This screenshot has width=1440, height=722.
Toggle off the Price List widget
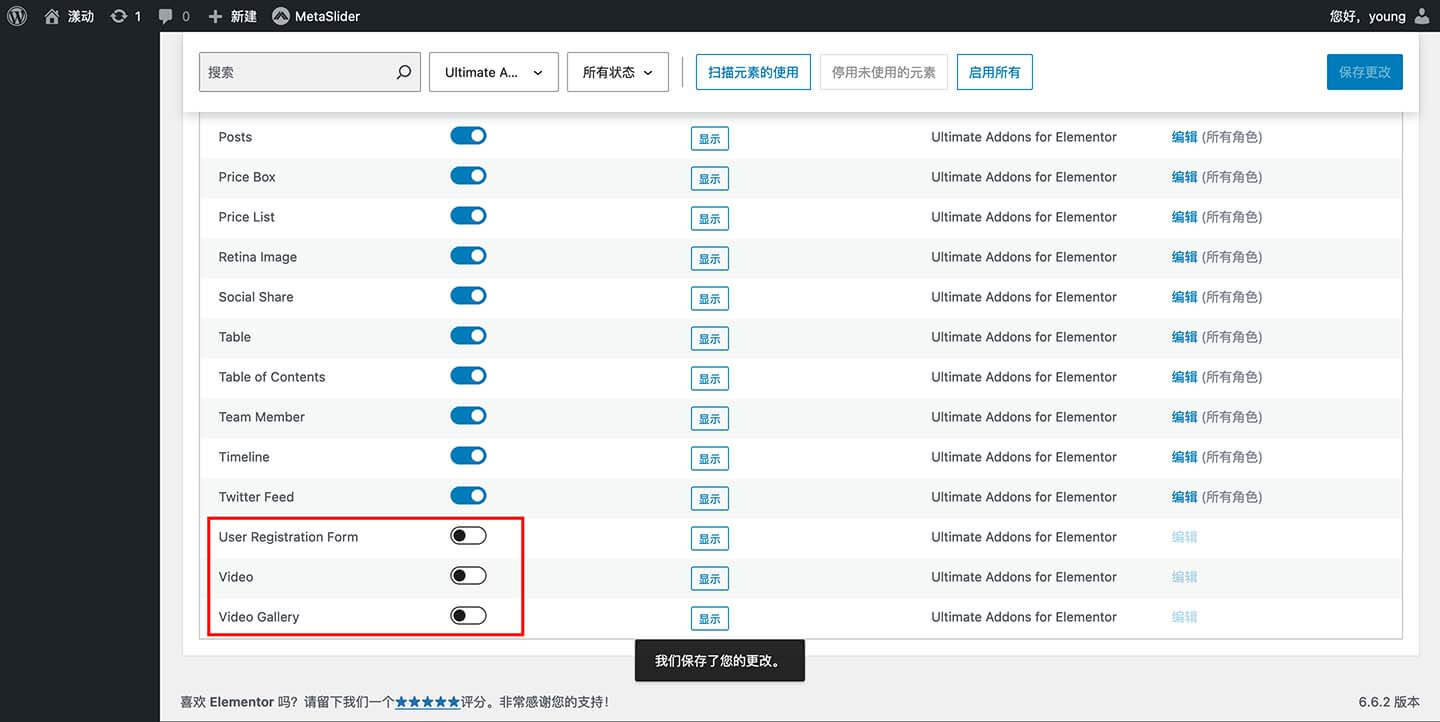[468, 216]
